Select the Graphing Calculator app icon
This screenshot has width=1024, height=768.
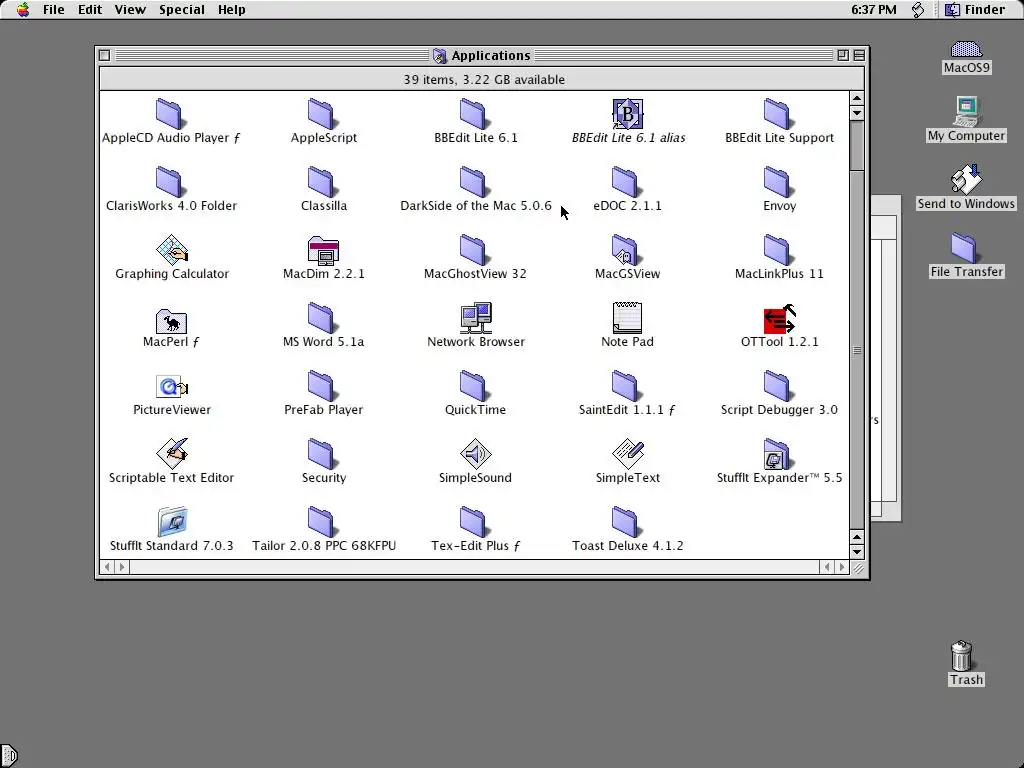(x=172, y=249)
